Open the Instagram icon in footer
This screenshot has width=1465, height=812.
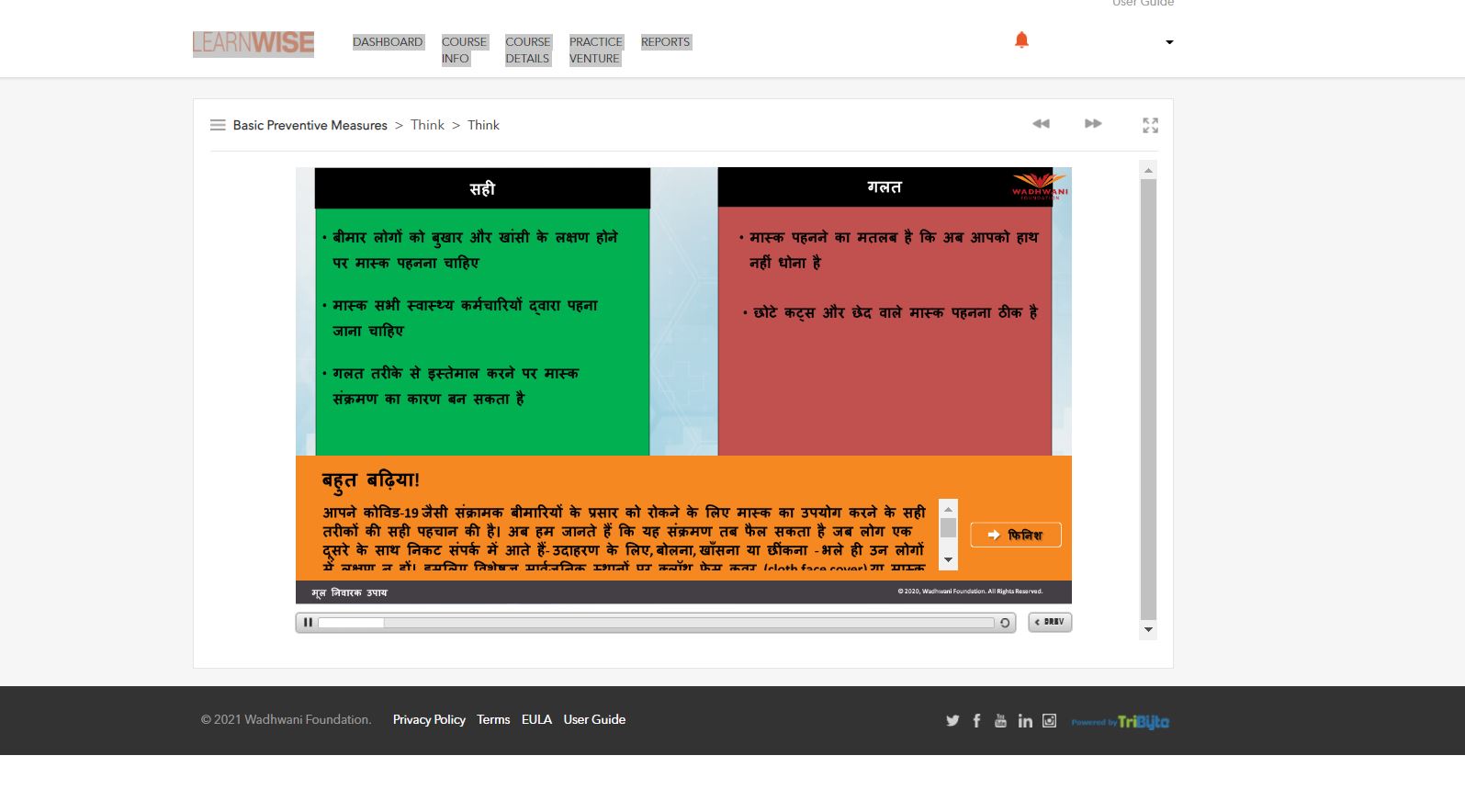[1049, 721]
